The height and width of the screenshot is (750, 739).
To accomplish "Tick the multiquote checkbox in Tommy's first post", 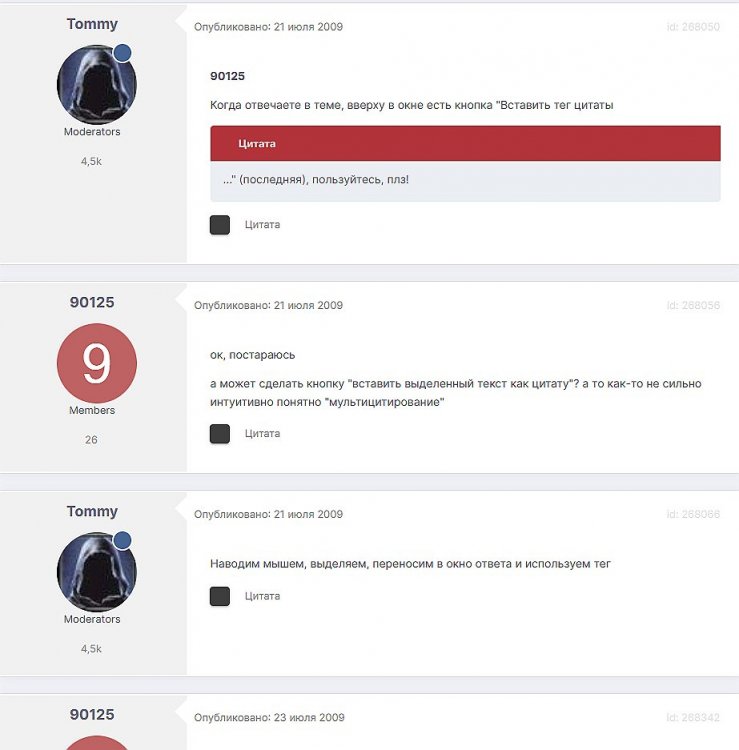I will tap(220, 225).
